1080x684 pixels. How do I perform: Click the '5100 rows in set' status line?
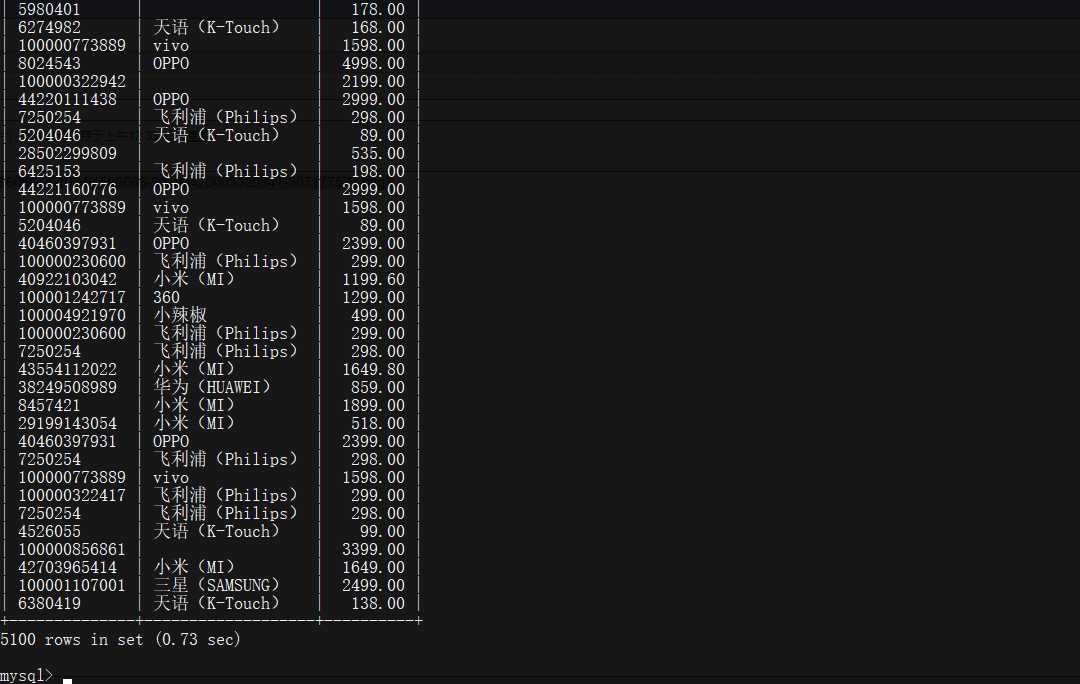(121, 640)
